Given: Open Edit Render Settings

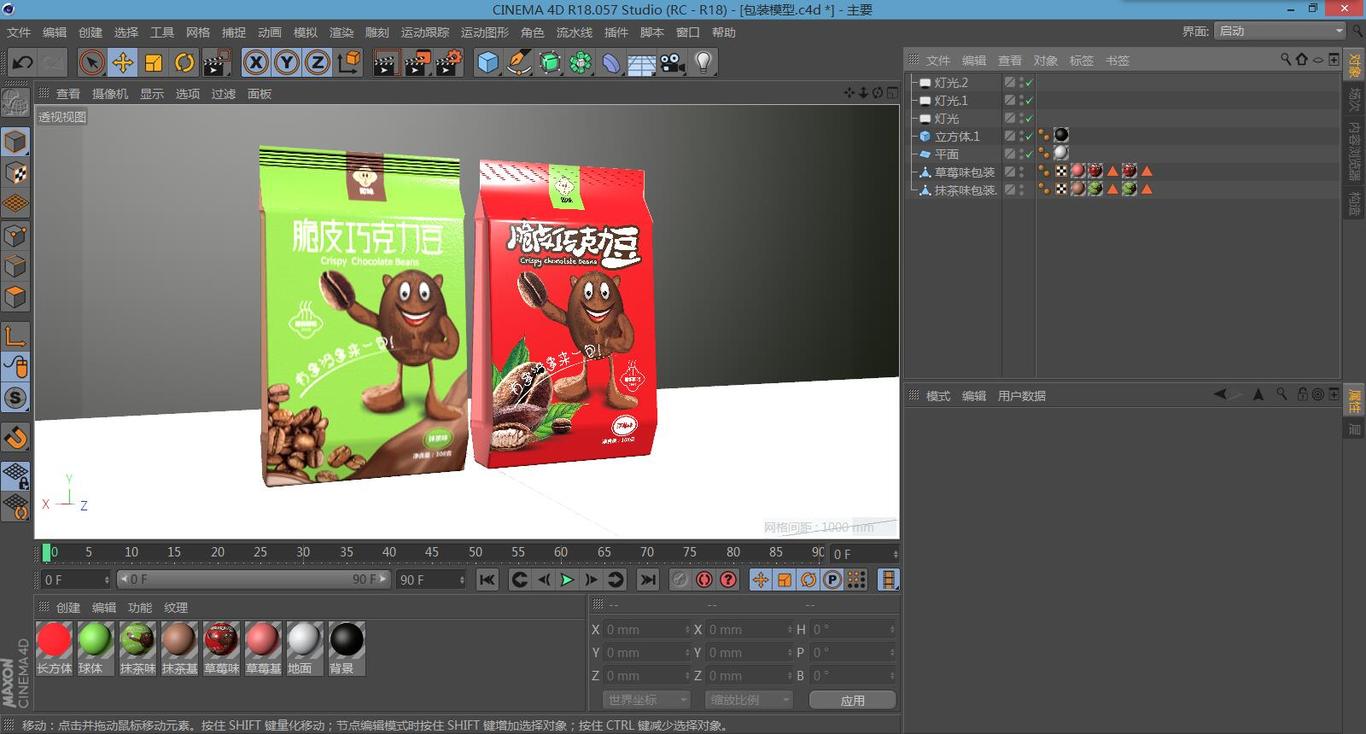Looking at the screenshot, I should point(449,63).
